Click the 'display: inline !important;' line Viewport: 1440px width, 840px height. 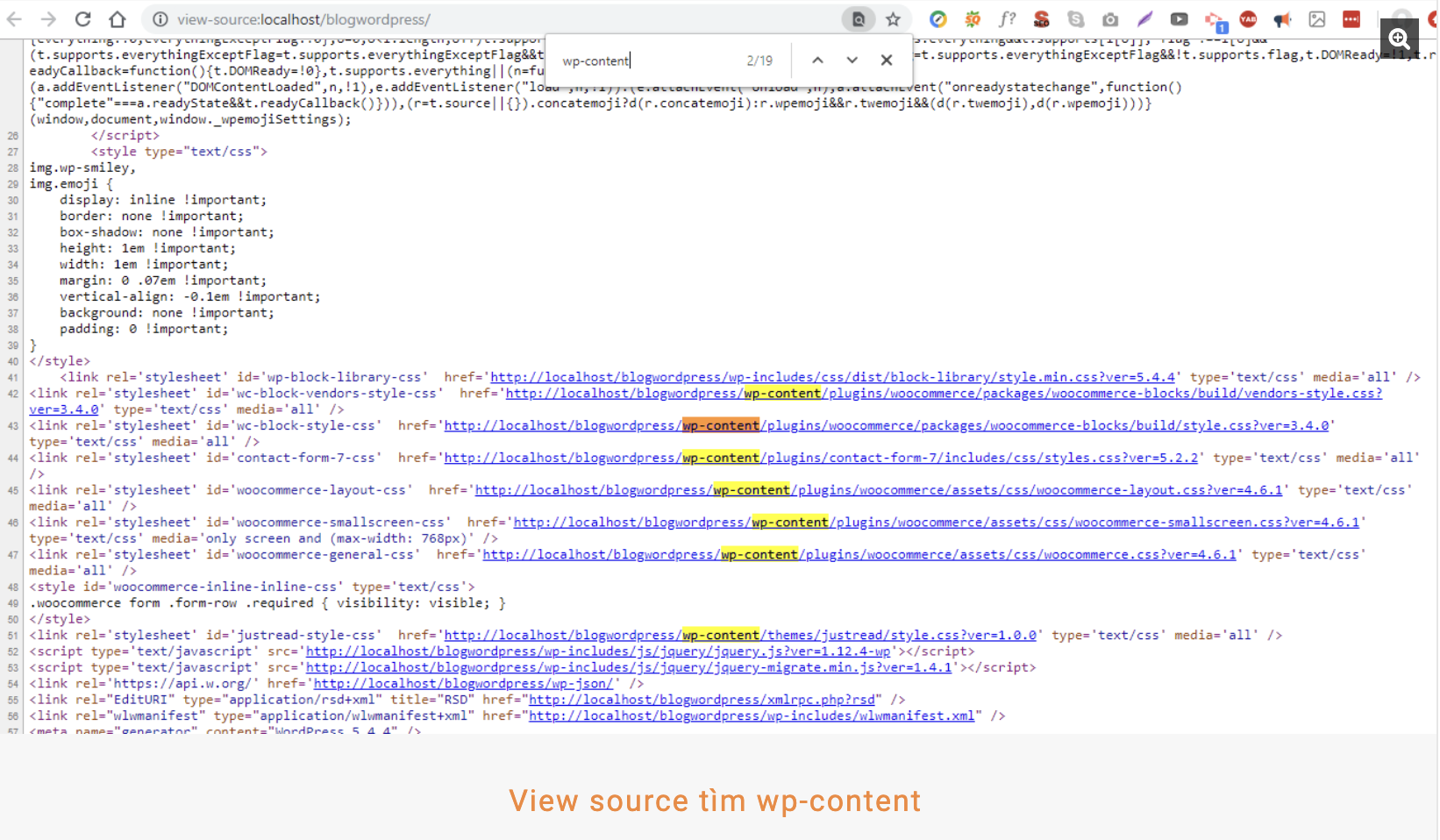tap(163, 200)
